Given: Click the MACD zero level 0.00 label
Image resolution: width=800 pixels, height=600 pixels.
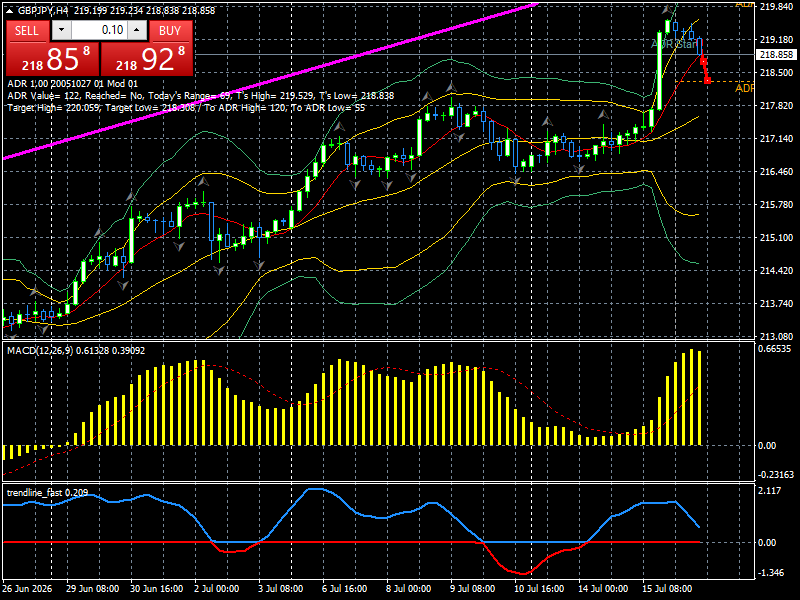Looking at the screenshot, I should point(767,446).
